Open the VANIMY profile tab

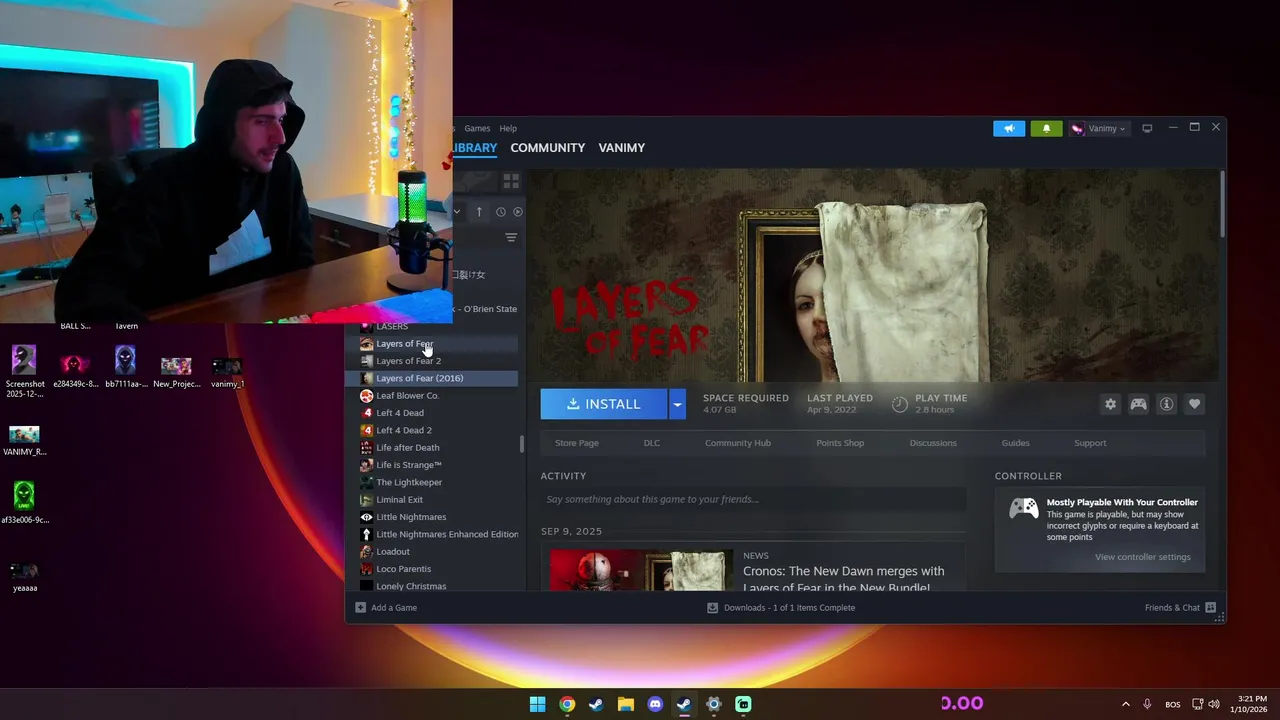point(621,147)
